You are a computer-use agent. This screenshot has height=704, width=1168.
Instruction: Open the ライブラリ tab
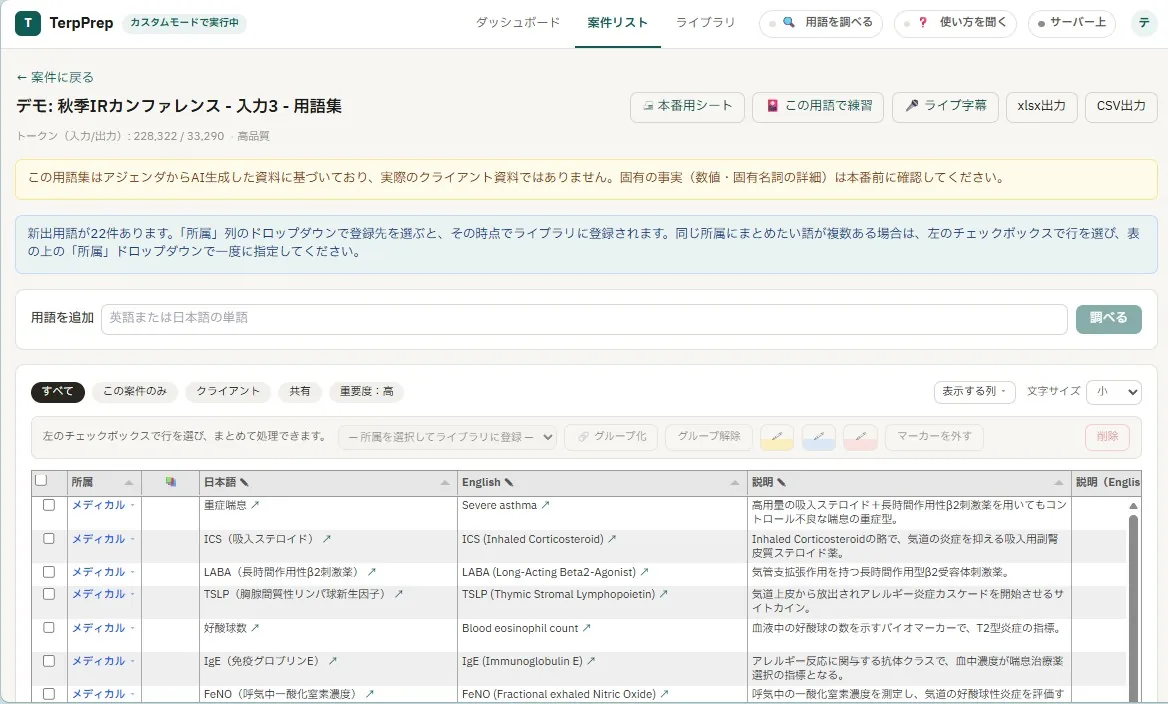pos(705,23)
